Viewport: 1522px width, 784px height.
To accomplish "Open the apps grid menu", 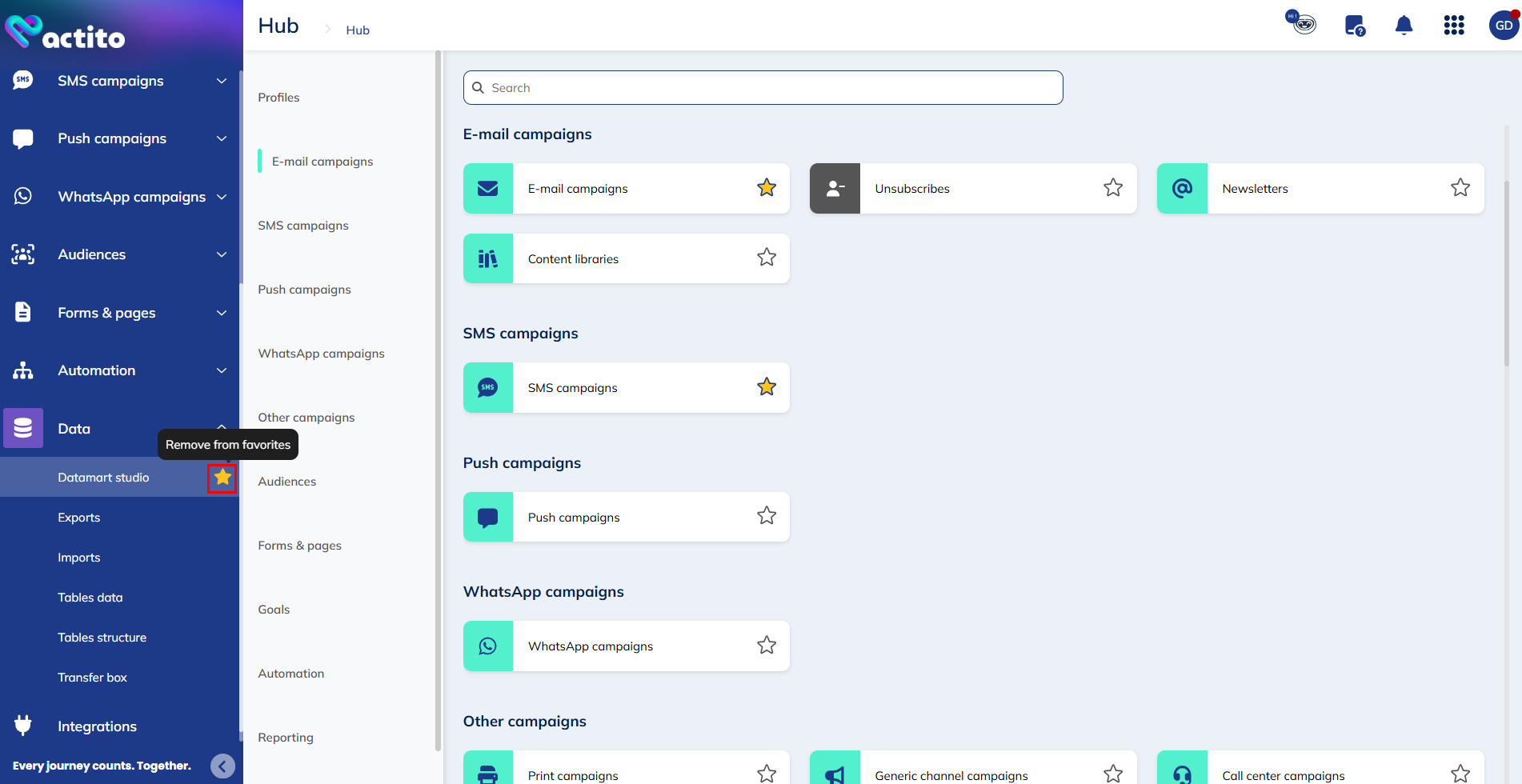I will click(1453, 26).
